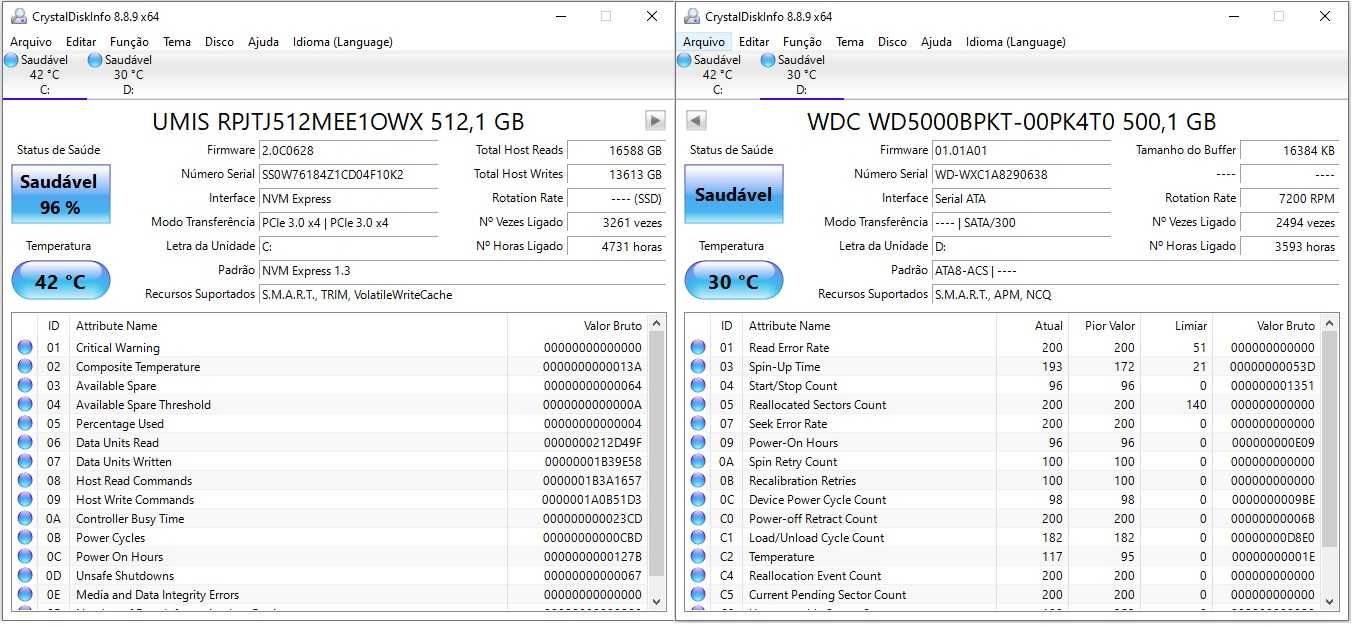Click Total Host Reads value 16588 GB
This screenshot has height=627, width=1353.
616,150
